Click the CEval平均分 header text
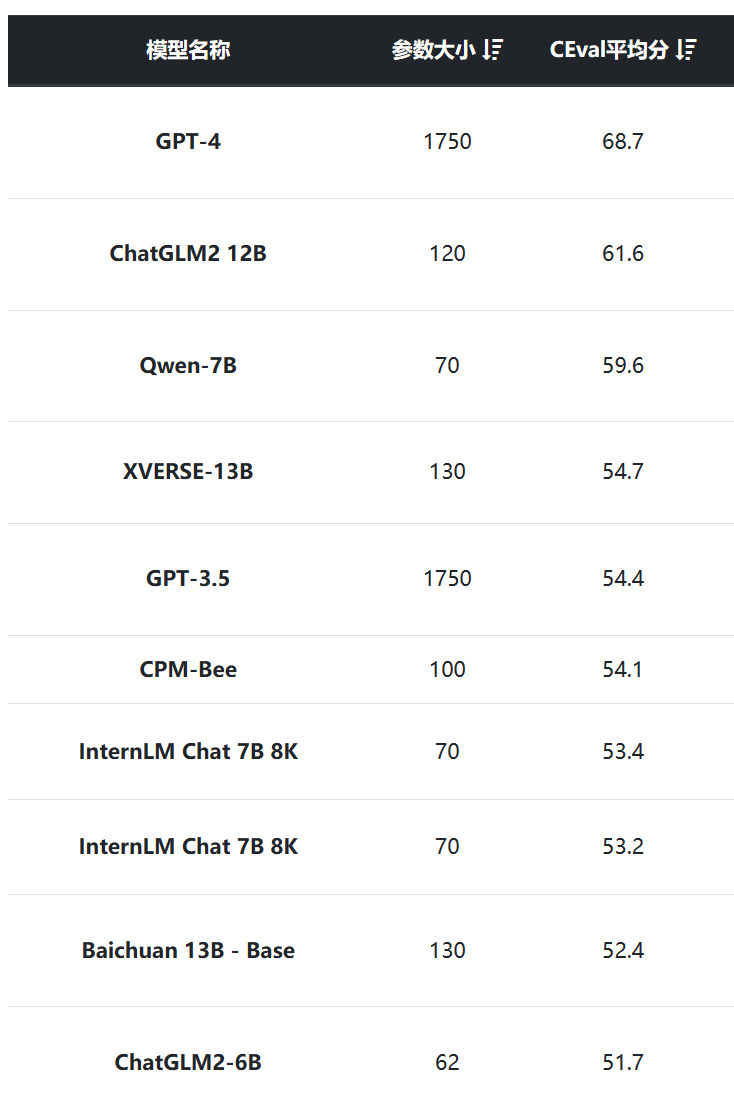 (x=609, y=50)
